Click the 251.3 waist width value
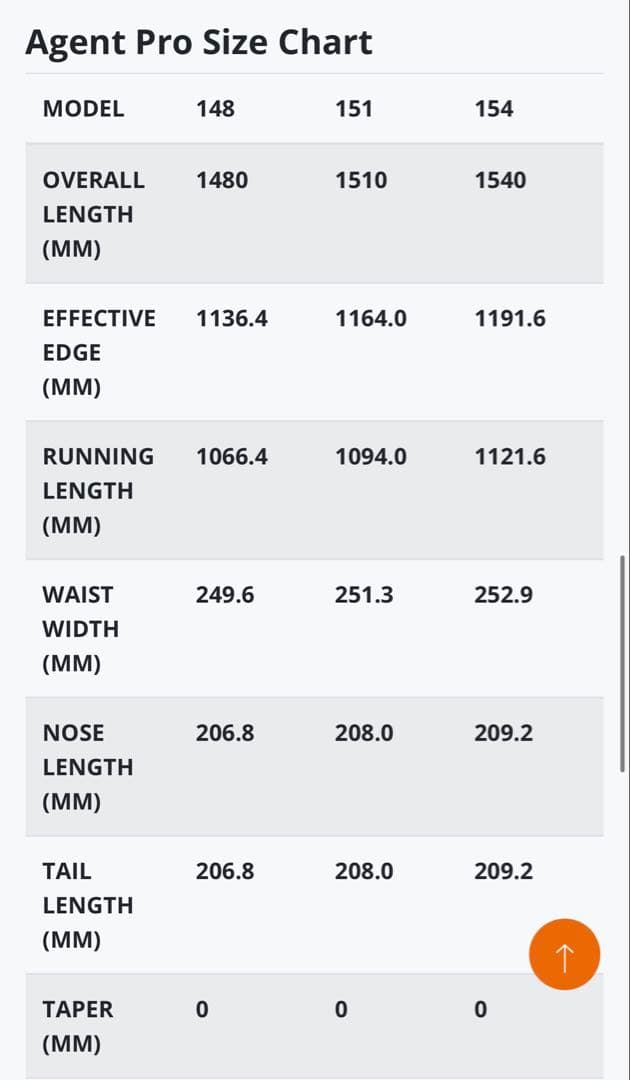Image resolution: width=630 pixels, height=1080 pixels. coord(364,595)
